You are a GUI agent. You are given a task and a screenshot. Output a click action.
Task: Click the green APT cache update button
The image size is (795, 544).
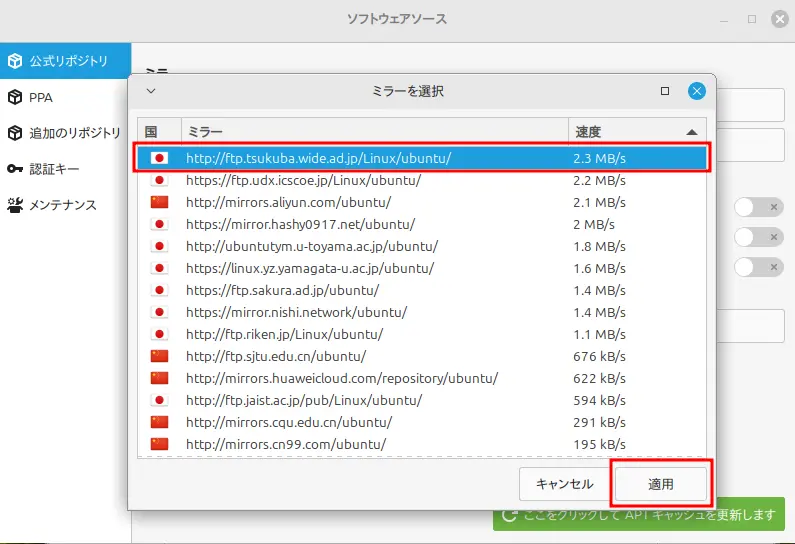tap(639, 515)
